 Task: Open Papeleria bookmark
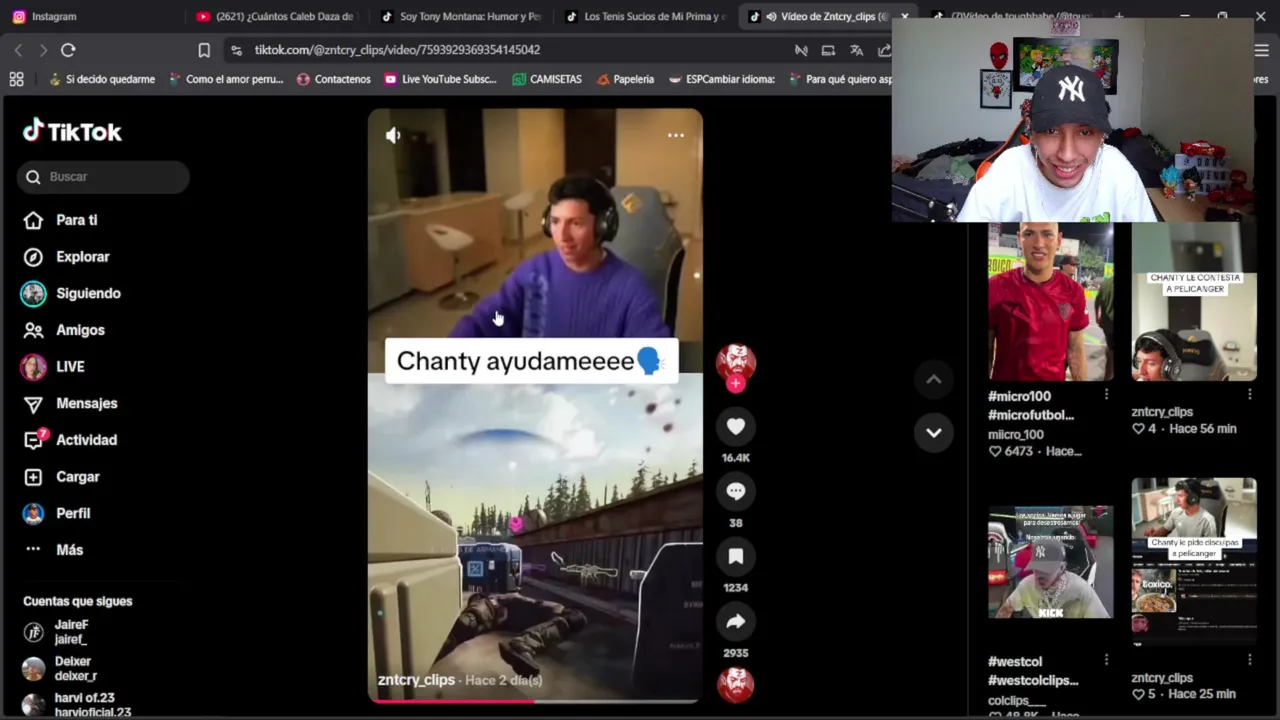click(625, 79)
